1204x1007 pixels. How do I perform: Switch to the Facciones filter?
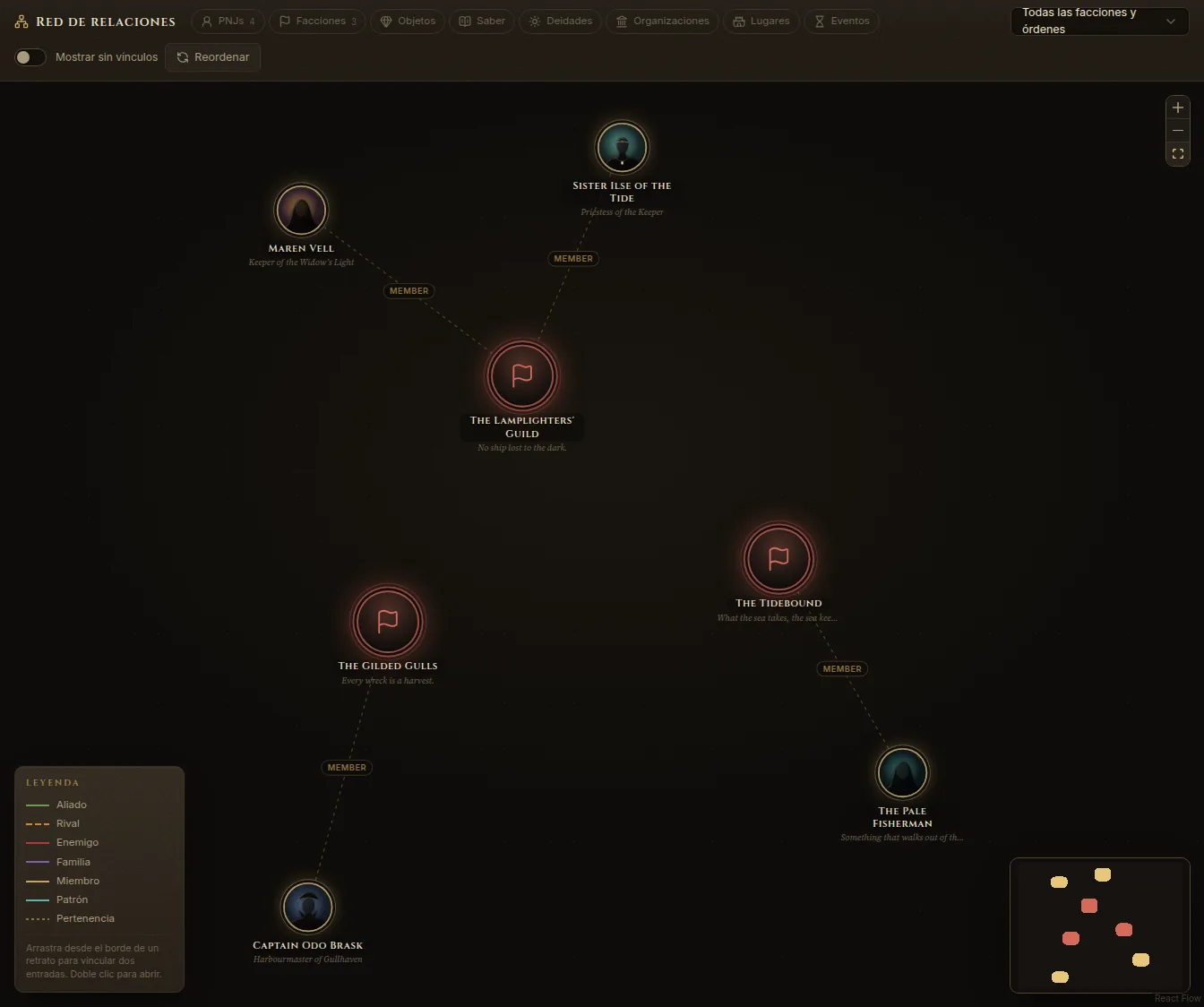tap(318, 21)
